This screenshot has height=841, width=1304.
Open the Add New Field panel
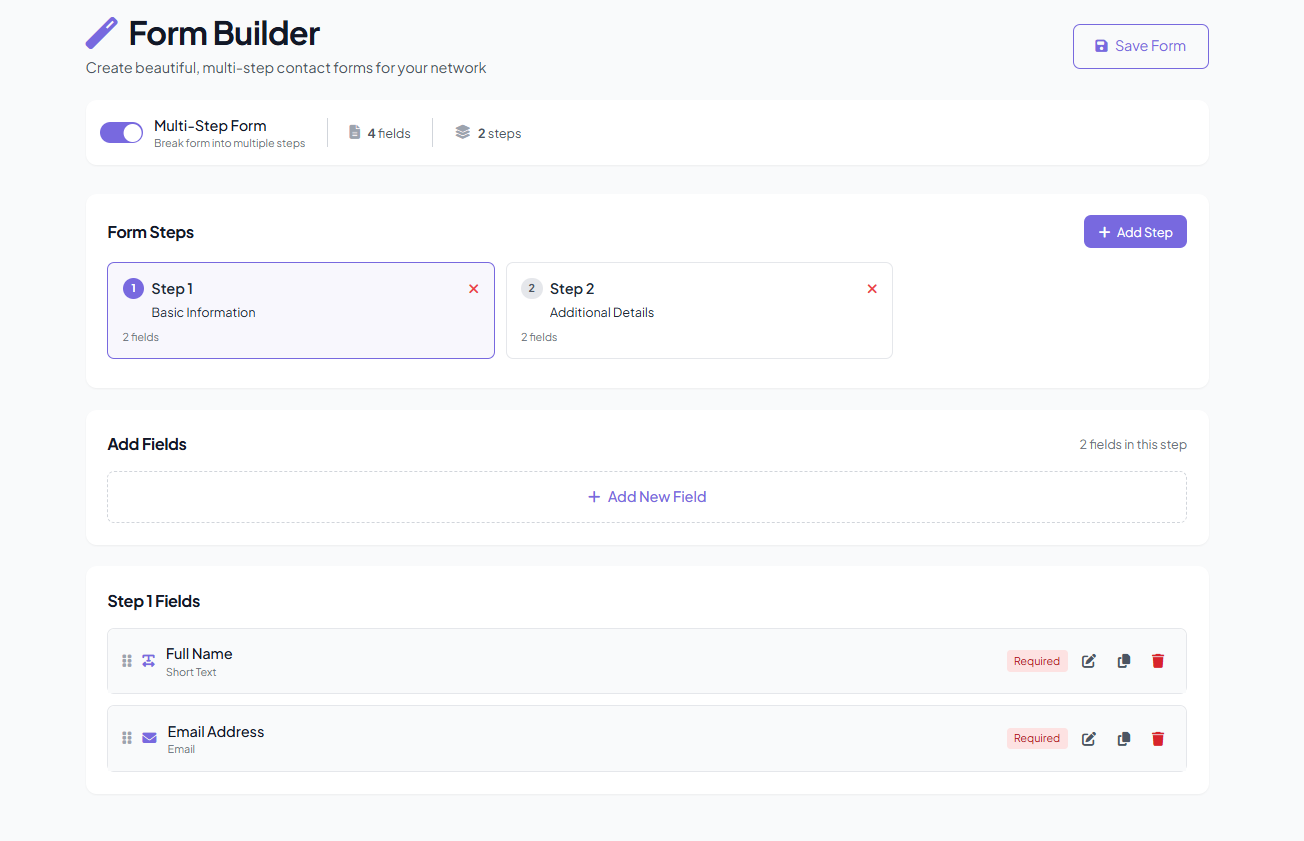click(x=646, y=496)
